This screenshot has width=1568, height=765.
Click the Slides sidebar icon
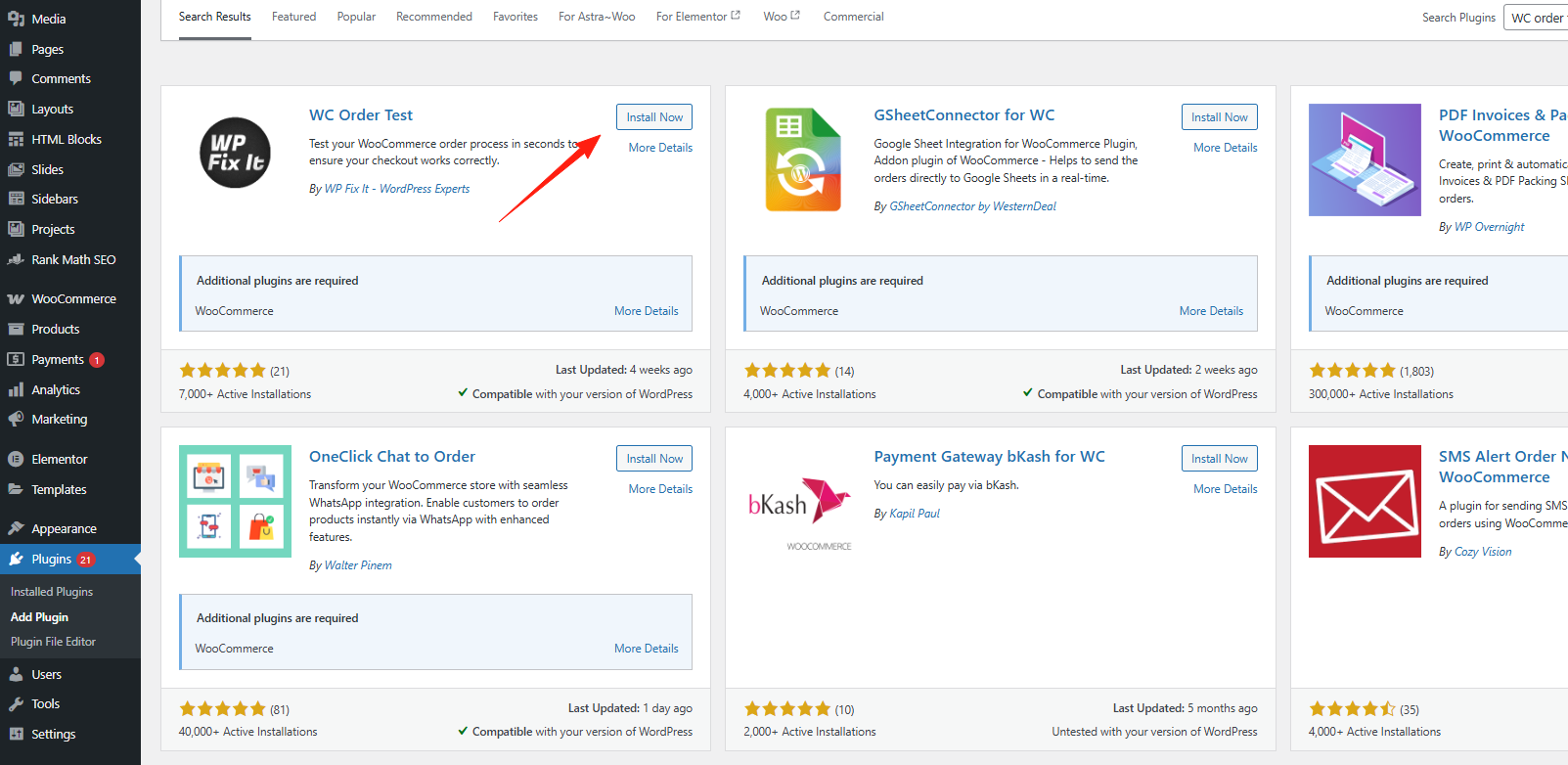point(16,169)
